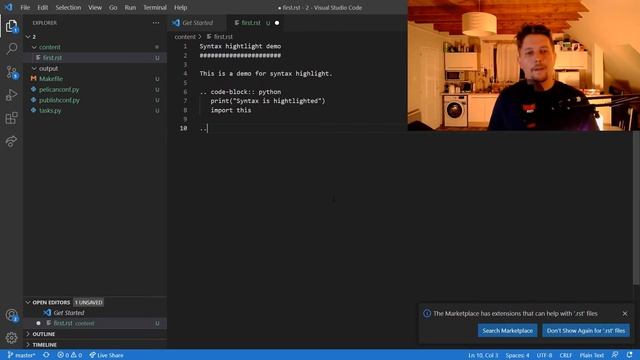
Task: Open the Live Share view icon
Action: [x=11, y=141]
